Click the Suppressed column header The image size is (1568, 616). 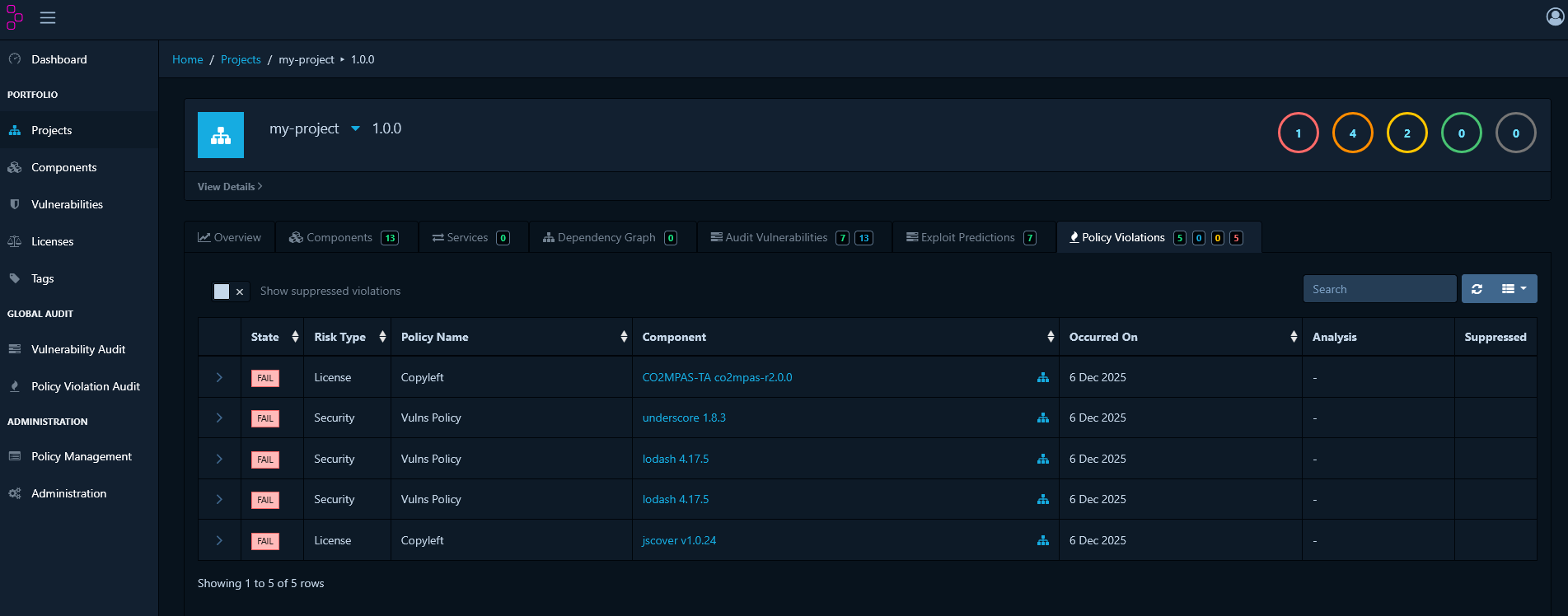click(x=1495, y=337)
